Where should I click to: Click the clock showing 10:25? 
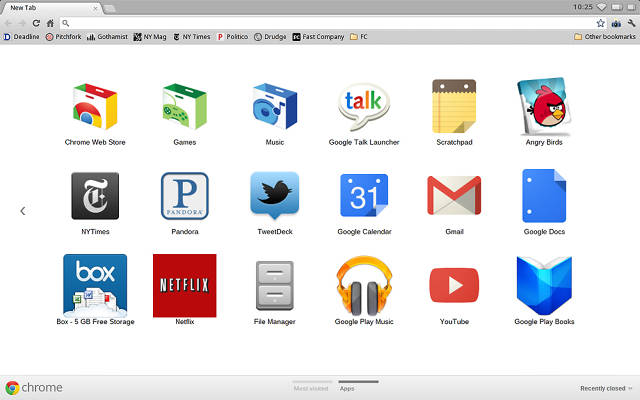[582, 7]
